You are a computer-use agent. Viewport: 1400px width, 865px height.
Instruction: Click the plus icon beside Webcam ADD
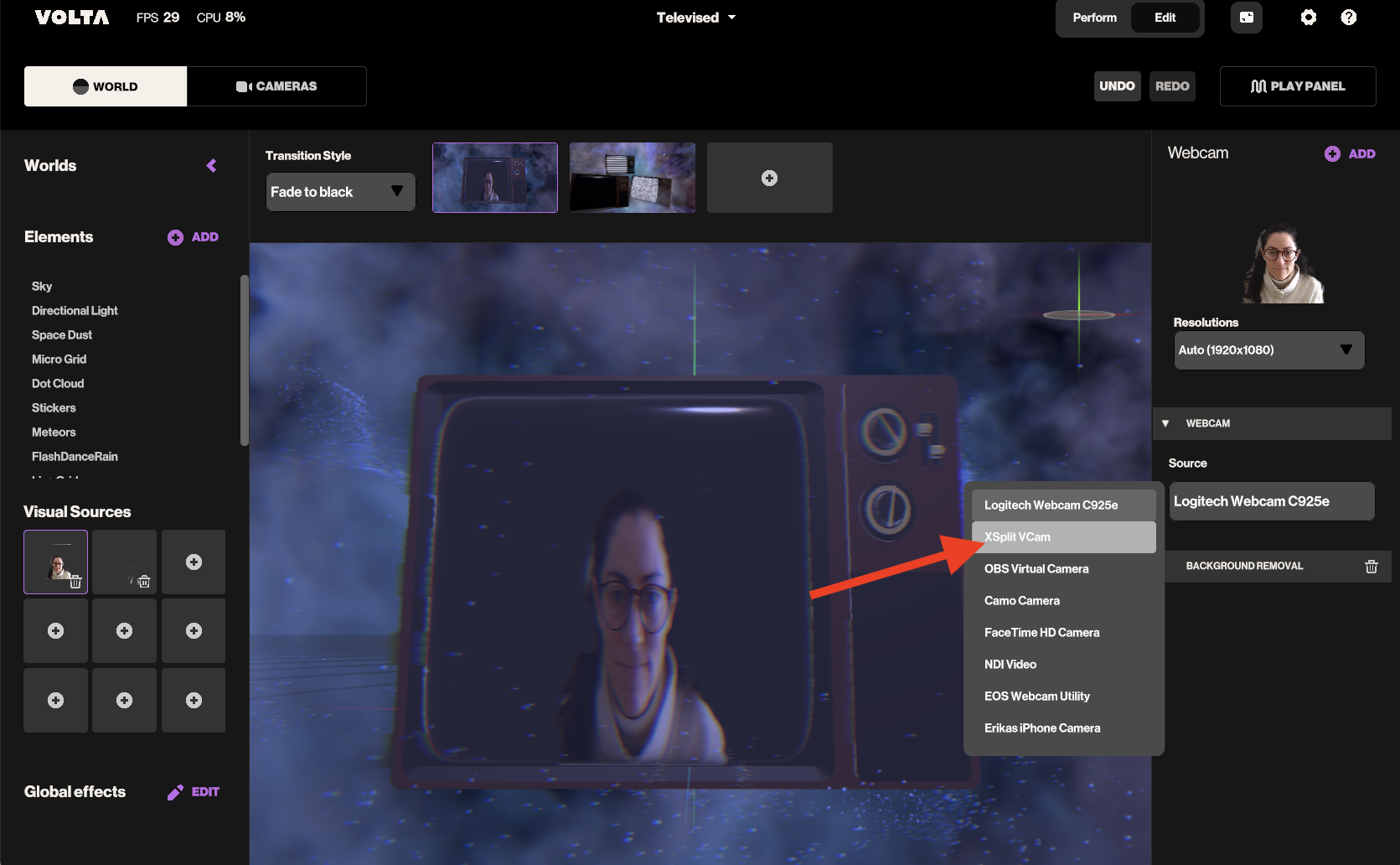point(1332,154)
